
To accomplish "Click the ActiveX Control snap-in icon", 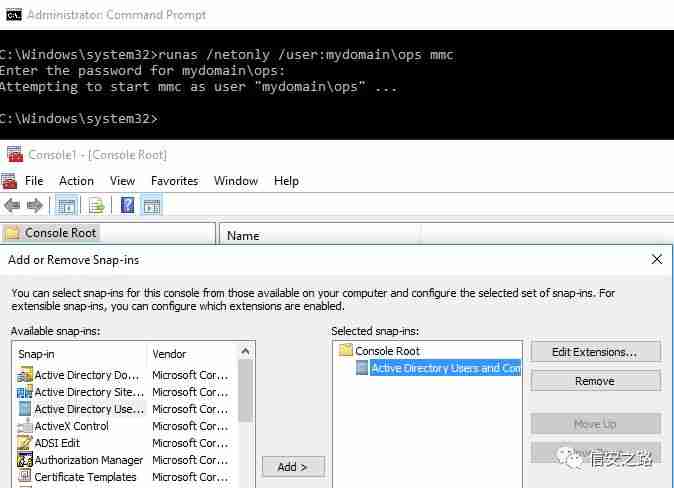I will (x=25, y=426).
